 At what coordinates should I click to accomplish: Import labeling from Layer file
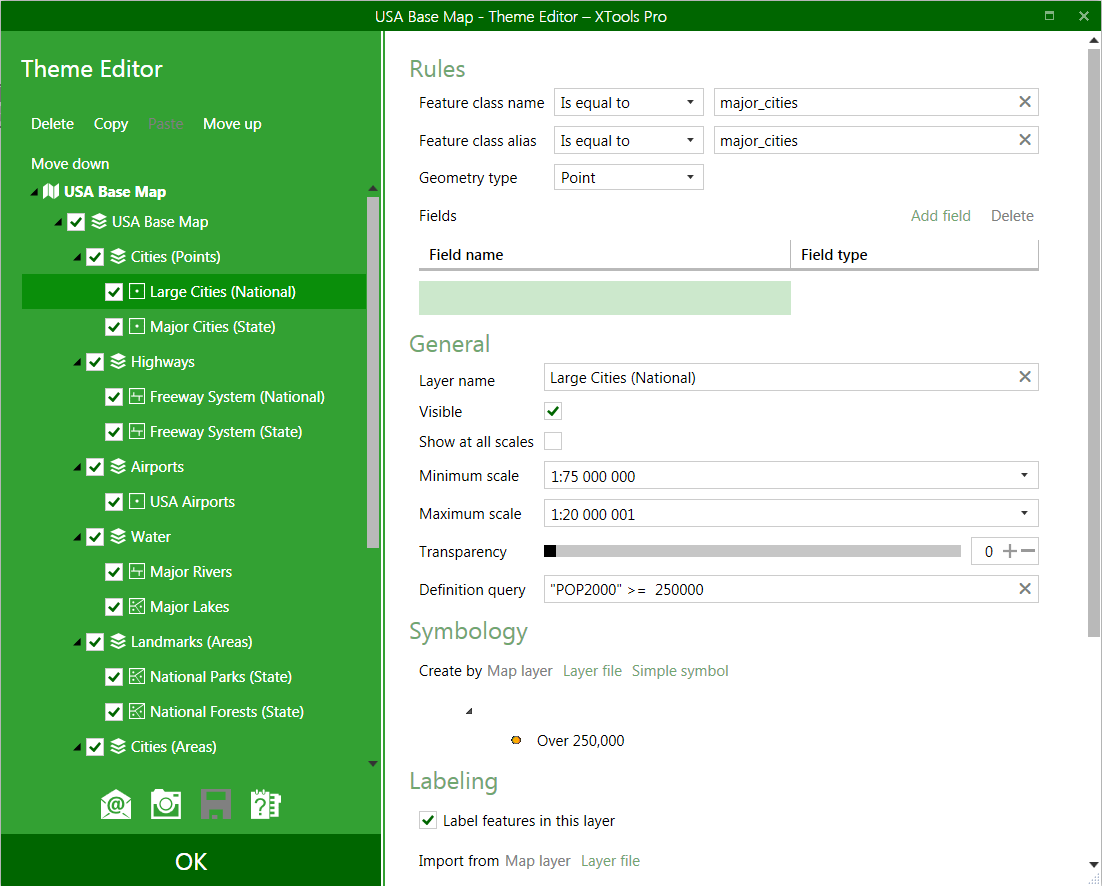610,861
